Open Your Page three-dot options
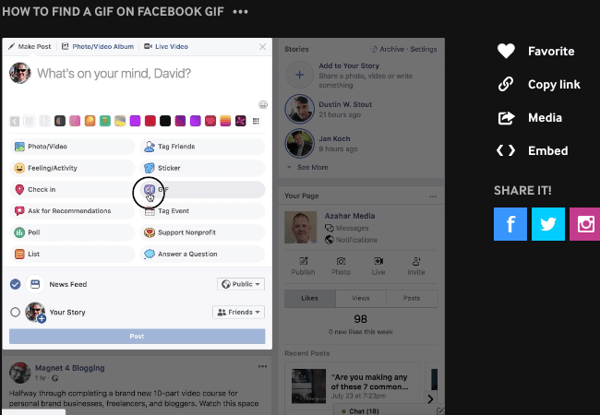The width and height of the screenshot is (600, 415). pos(433,197)
